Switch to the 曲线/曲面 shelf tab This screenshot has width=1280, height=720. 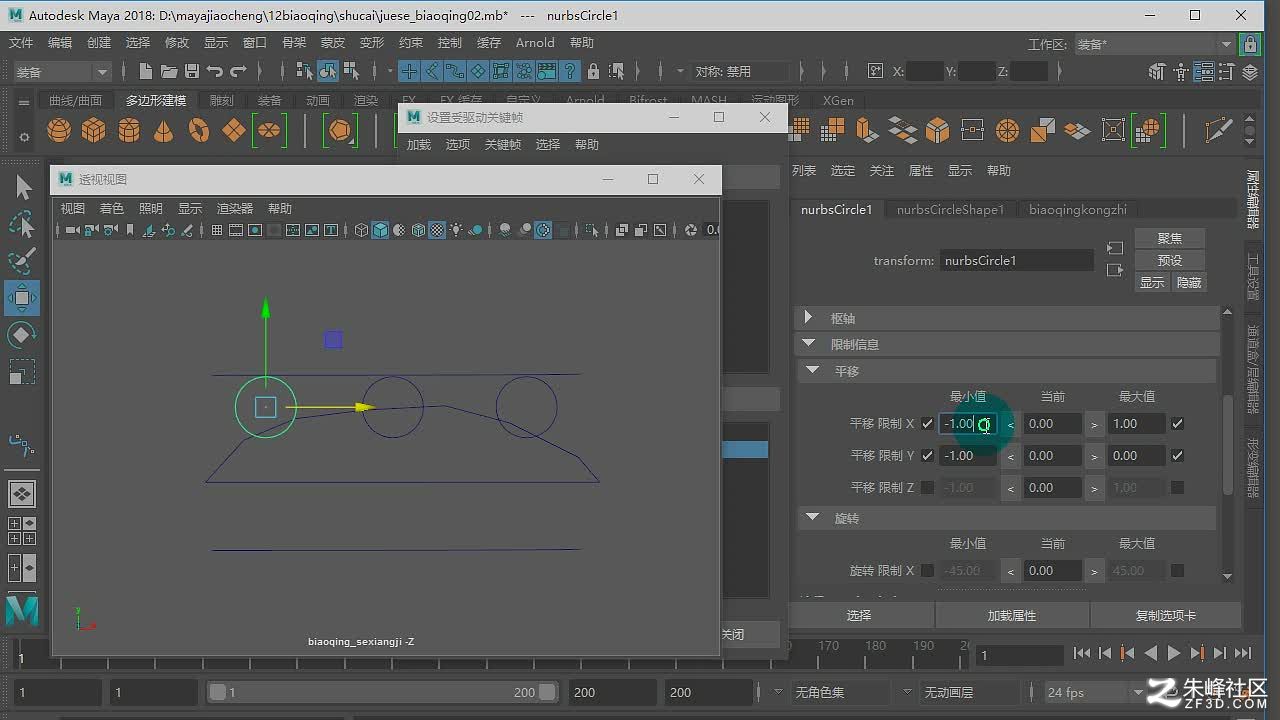pos(75,101)
